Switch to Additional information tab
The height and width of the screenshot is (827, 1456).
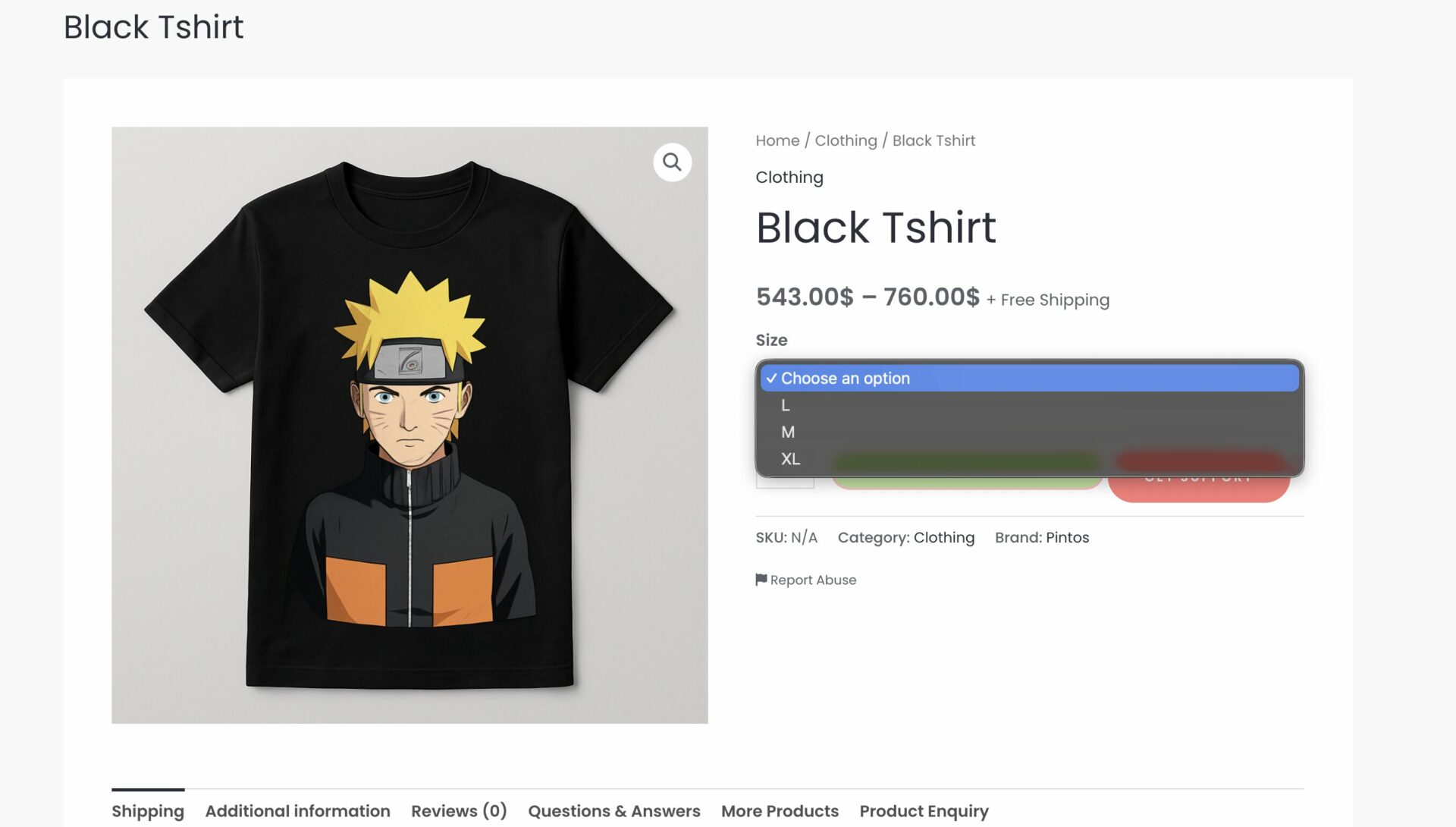tap(297, 811)
